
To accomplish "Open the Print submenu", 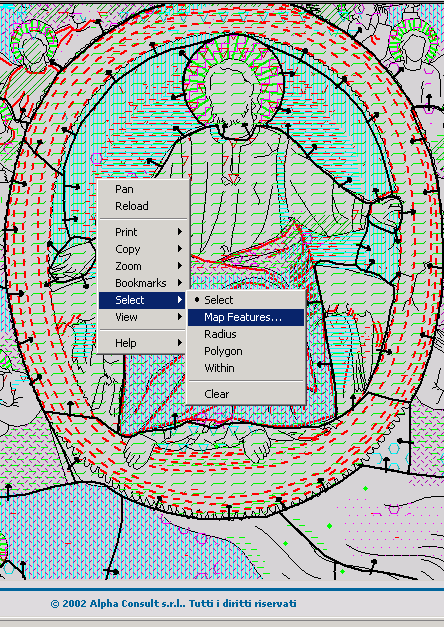I will tap(142, 232).
